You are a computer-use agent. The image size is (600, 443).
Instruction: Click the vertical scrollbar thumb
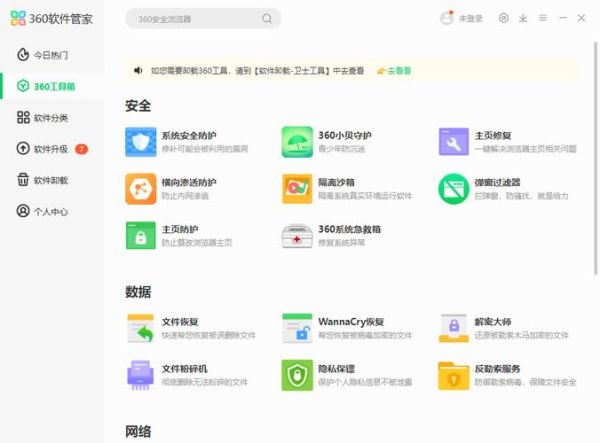click(x=595, y=158)
